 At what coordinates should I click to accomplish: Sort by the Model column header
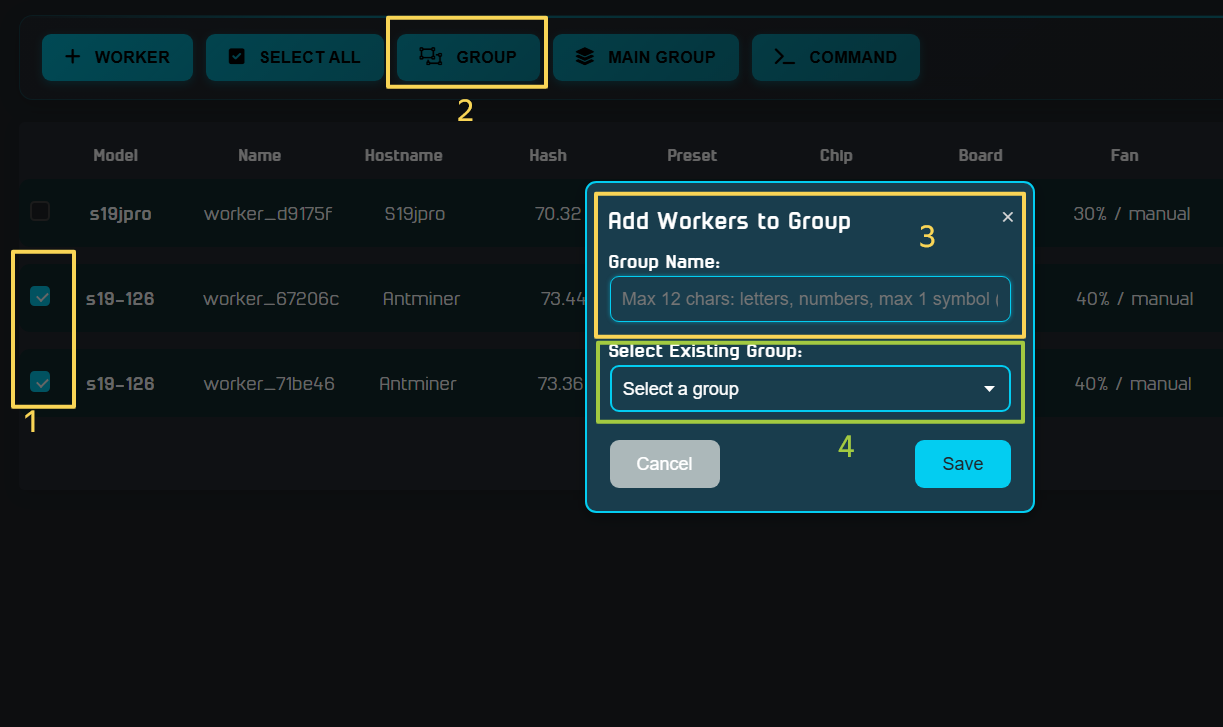tap(116, 155)
